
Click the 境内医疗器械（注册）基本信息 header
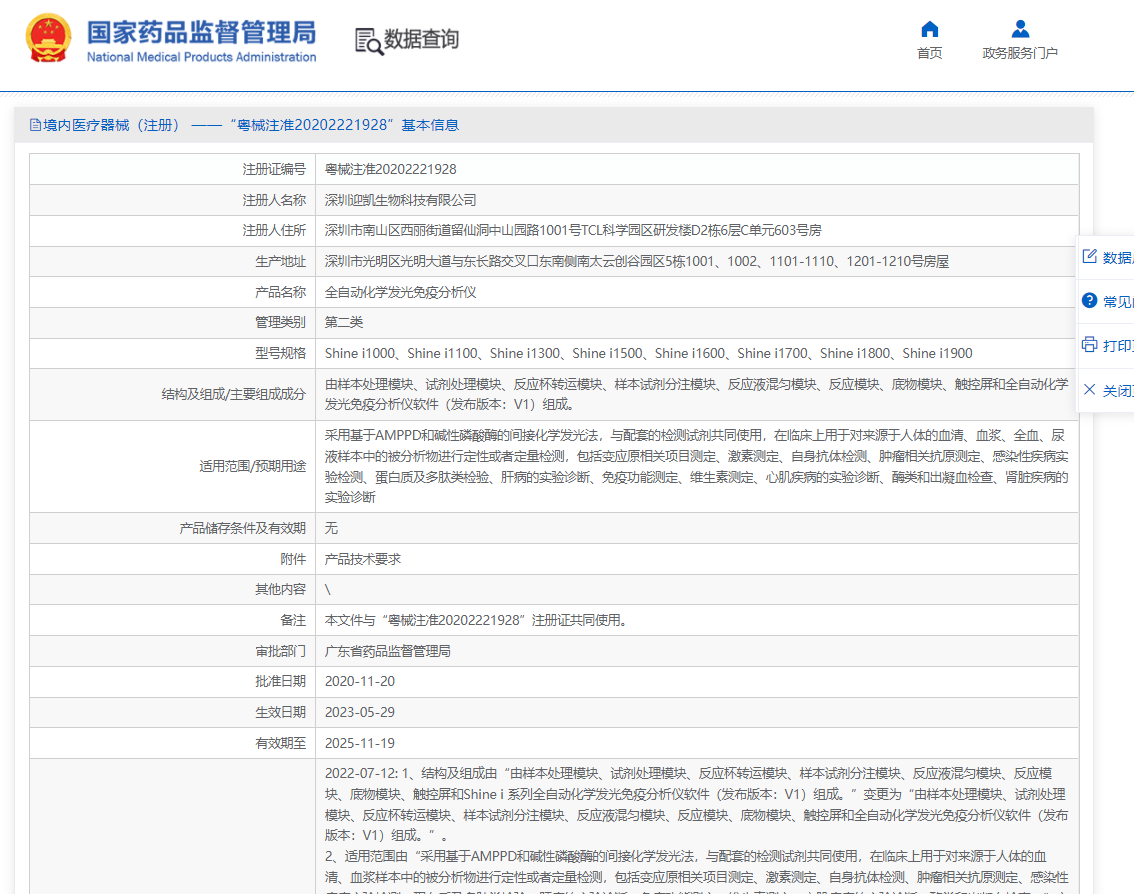[244, 125]
